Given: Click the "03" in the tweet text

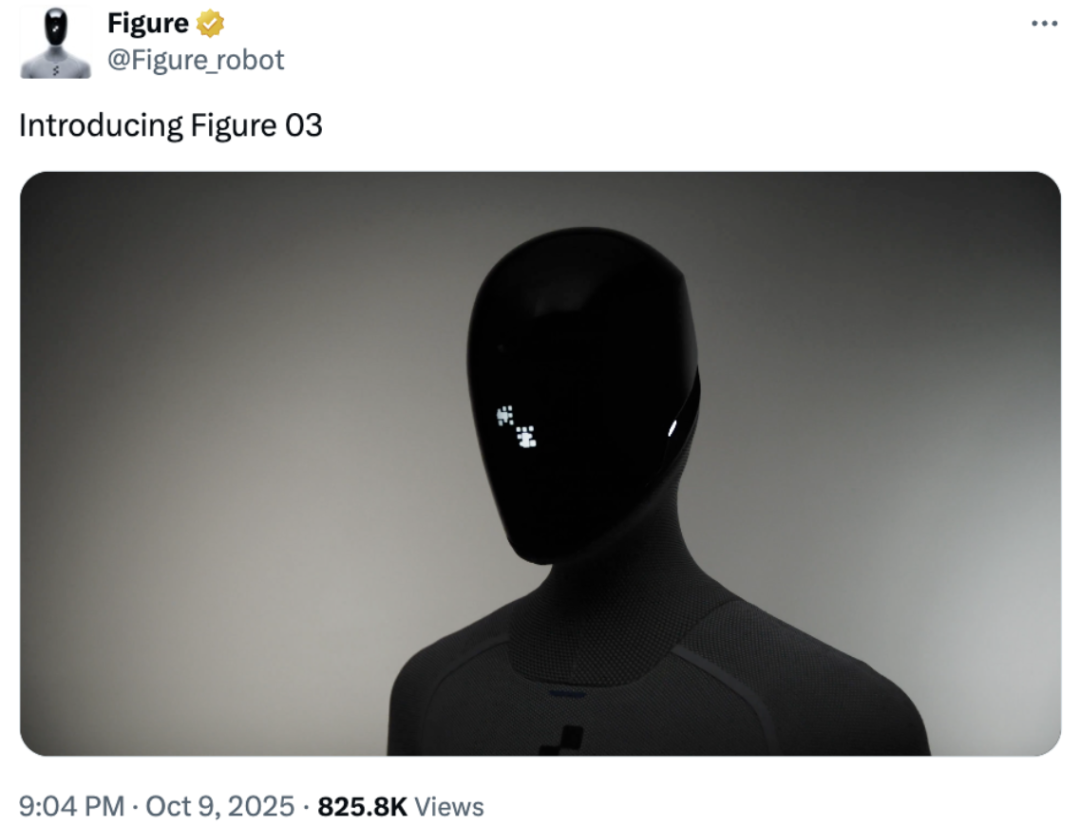Looking at the screenshot, I should (x=303, y=126).
